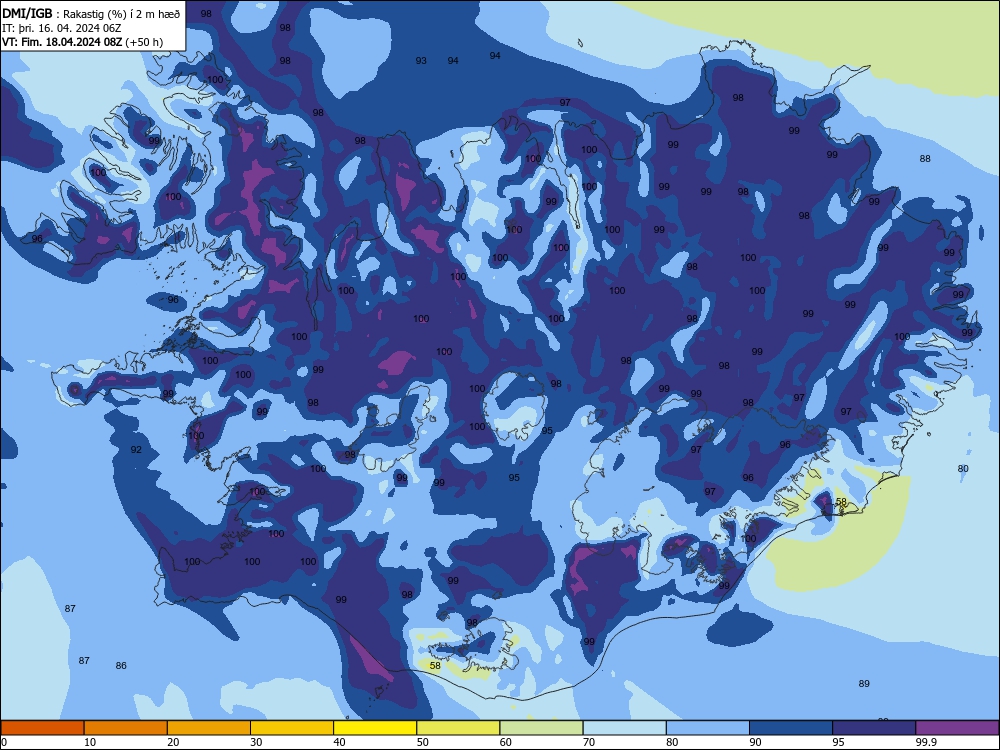Click the legend scale label '20'
1000x750 pixels.
pyautogui.click(x=173, y=742)
